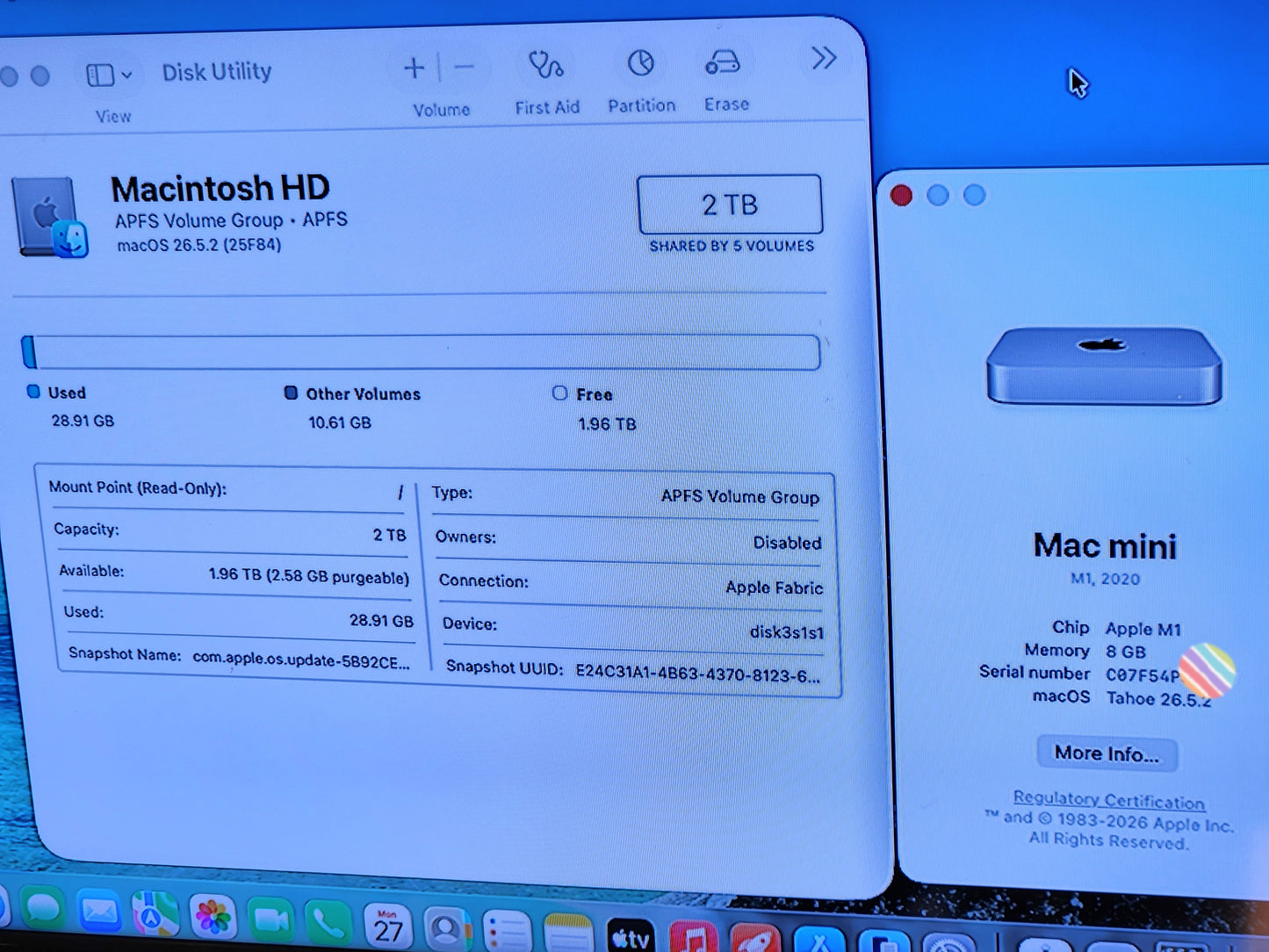Select 'APFS Volume Group' type value
The height and width of the screenshot is (952, 1269).
739,496
